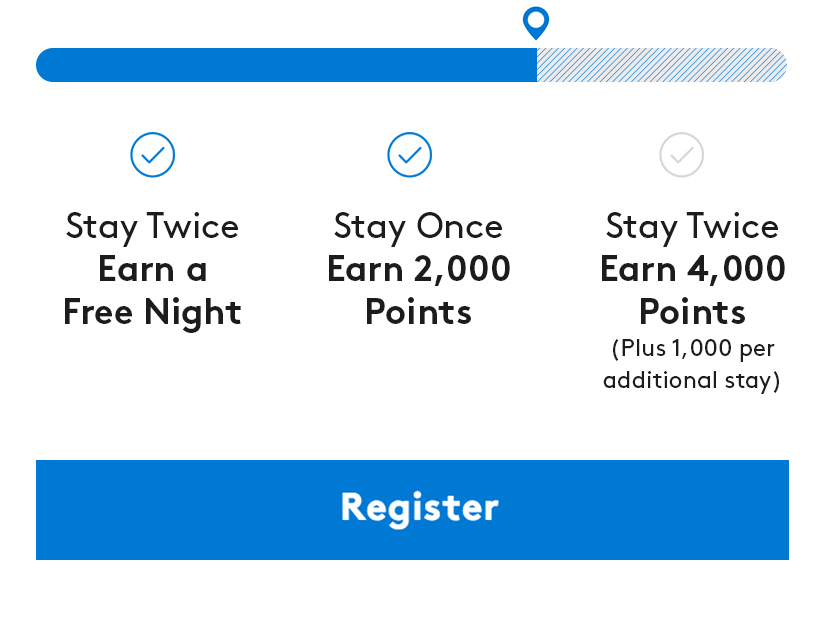828x620 pixels.
Task: Click the word Points under Earn 4,000
Action: click(x=692, y=312)
